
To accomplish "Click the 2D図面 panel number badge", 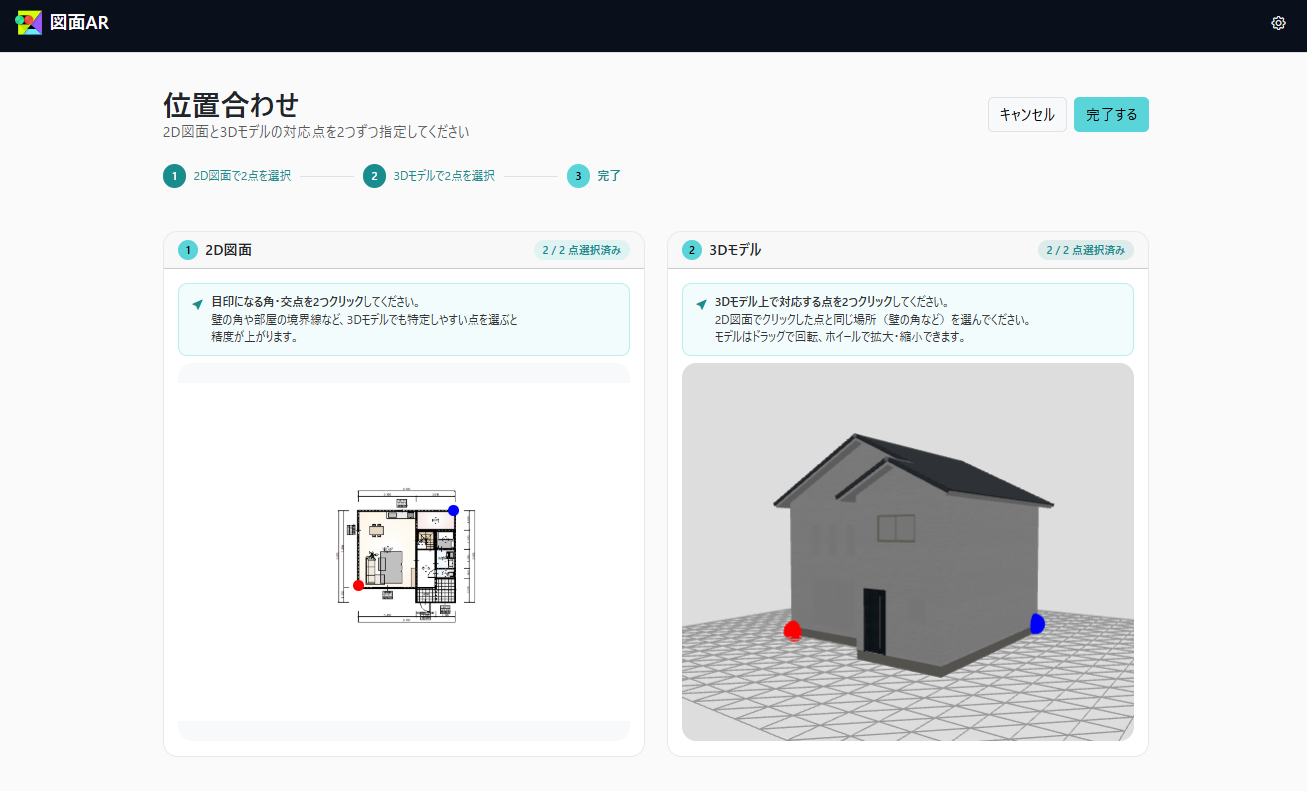I will [188, 250].
